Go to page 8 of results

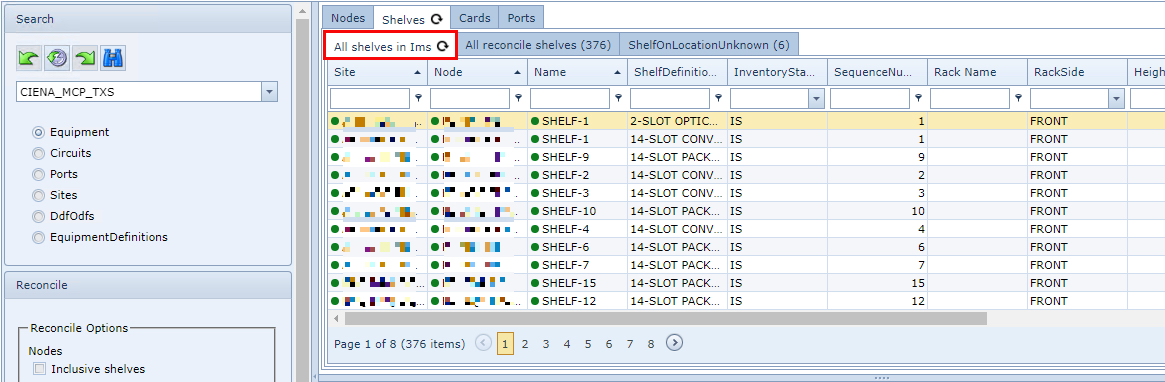(x=650, y=343)
